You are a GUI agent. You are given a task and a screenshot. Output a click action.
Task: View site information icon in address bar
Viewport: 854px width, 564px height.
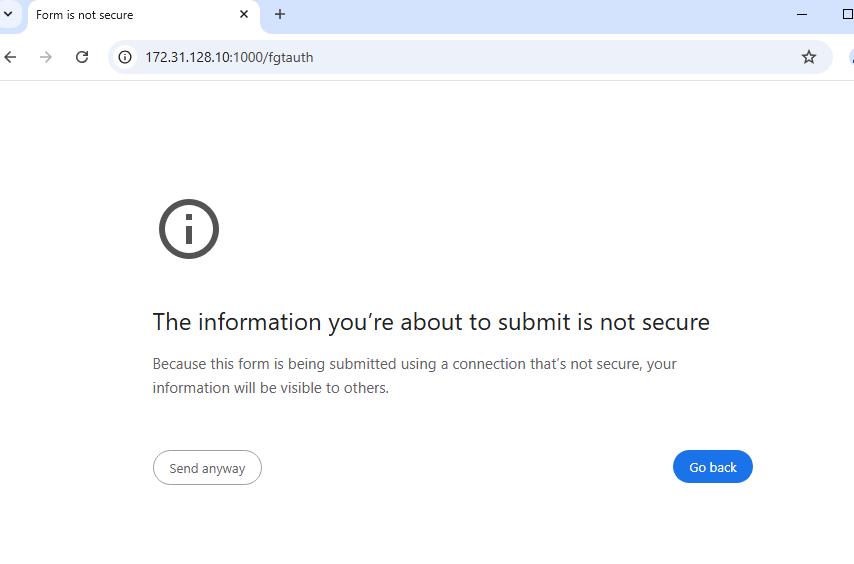(125, 57)
